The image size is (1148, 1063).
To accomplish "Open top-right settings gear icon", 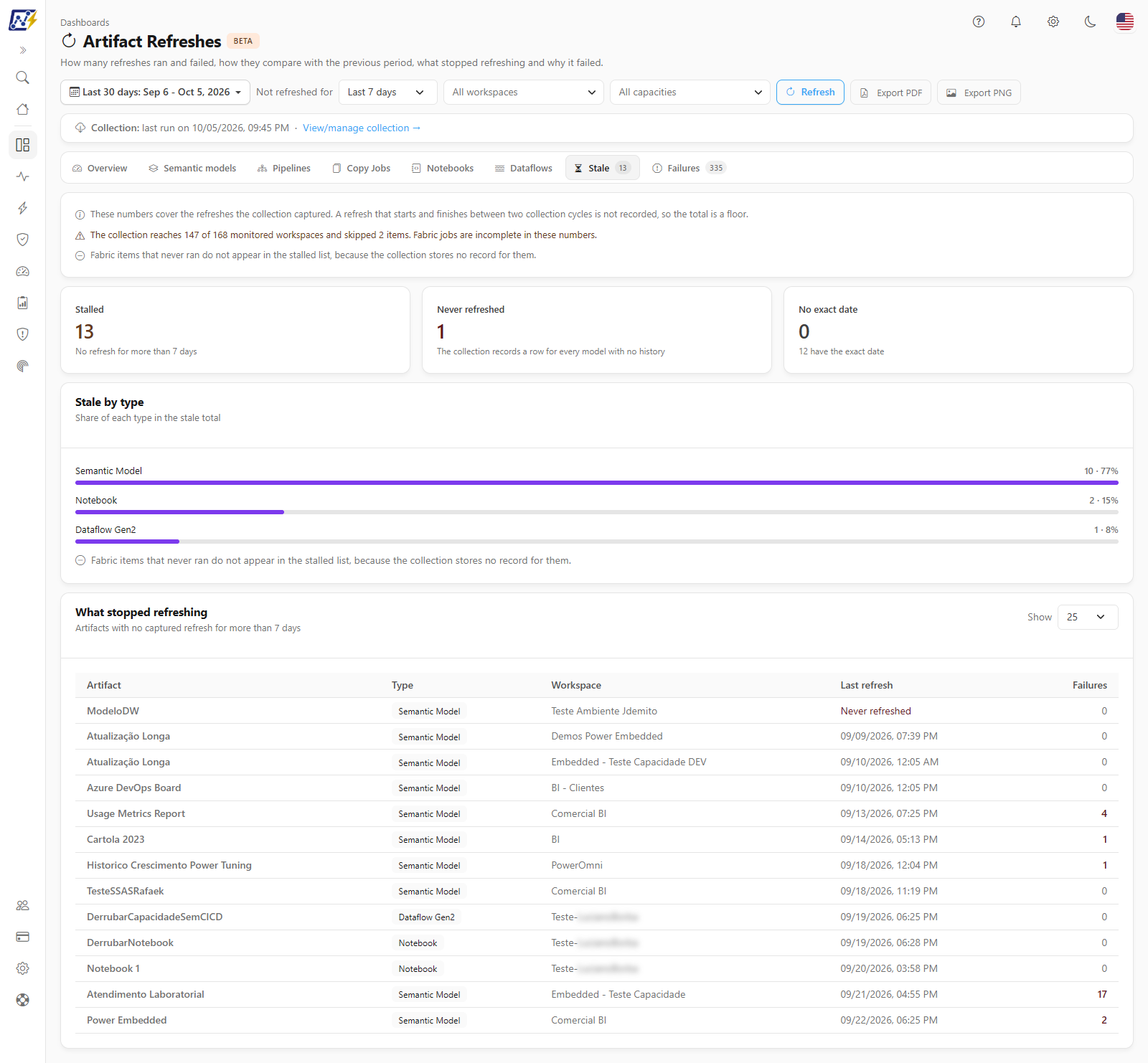I will (x=1053, y=22).
